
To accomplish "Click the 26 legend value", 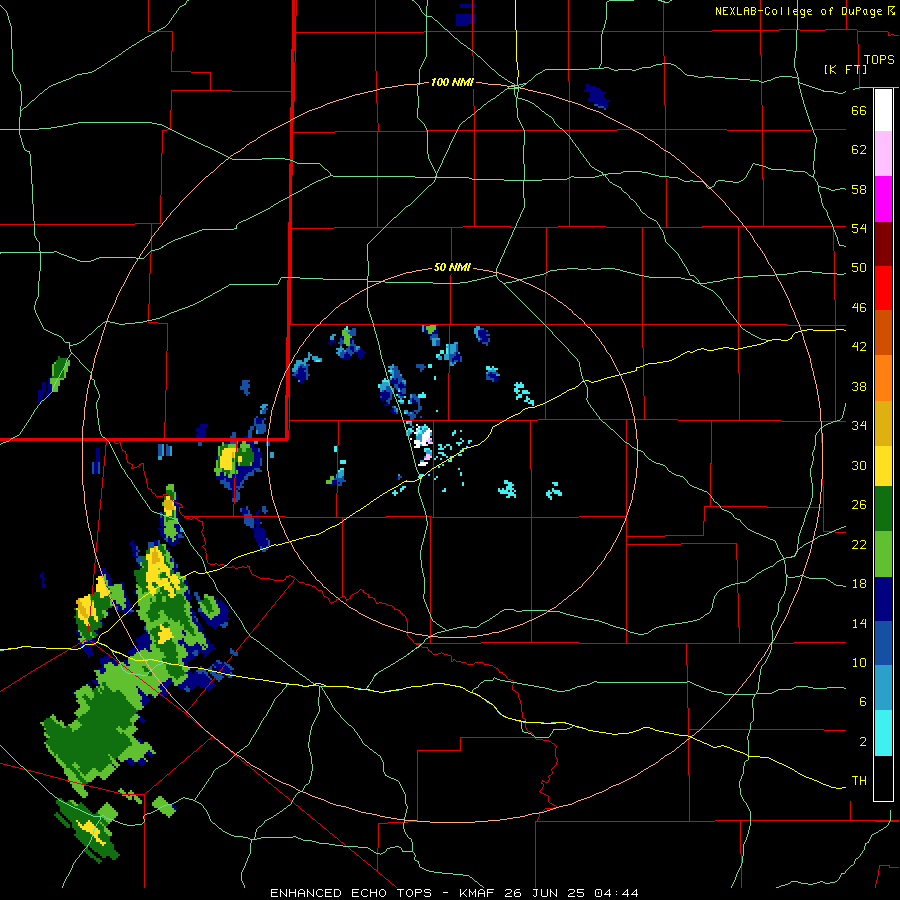I will [859, 505].
